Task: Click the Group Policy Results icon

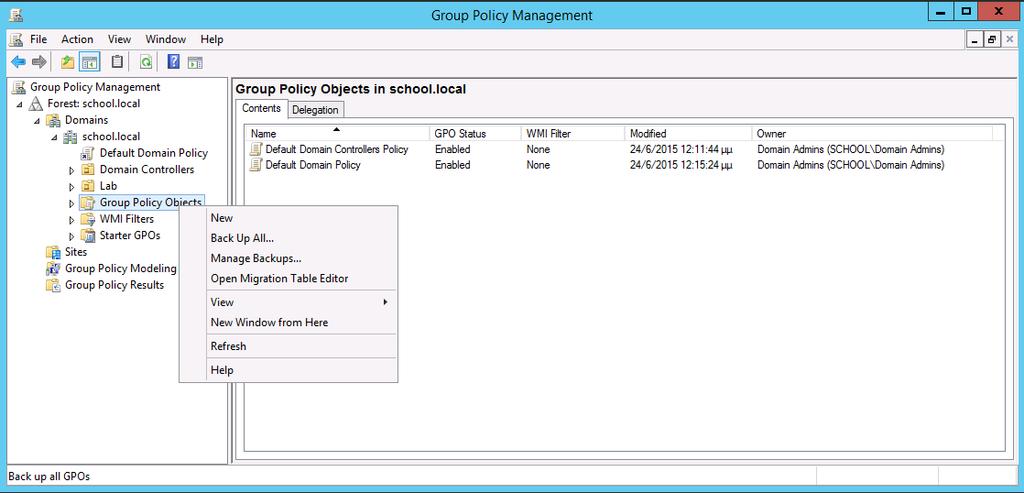Action: [54, 285]
